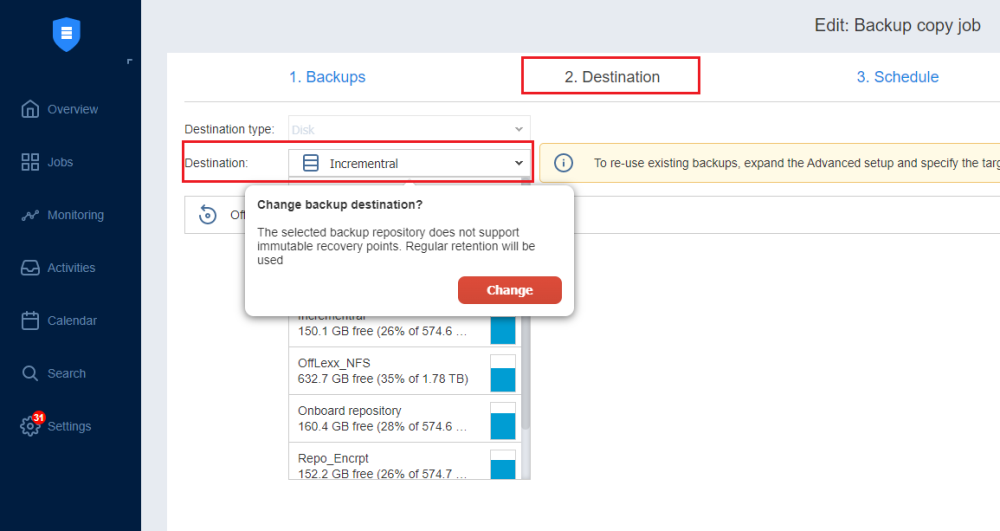Click 152.2 GB free (26% of 574.7 text

382,474
